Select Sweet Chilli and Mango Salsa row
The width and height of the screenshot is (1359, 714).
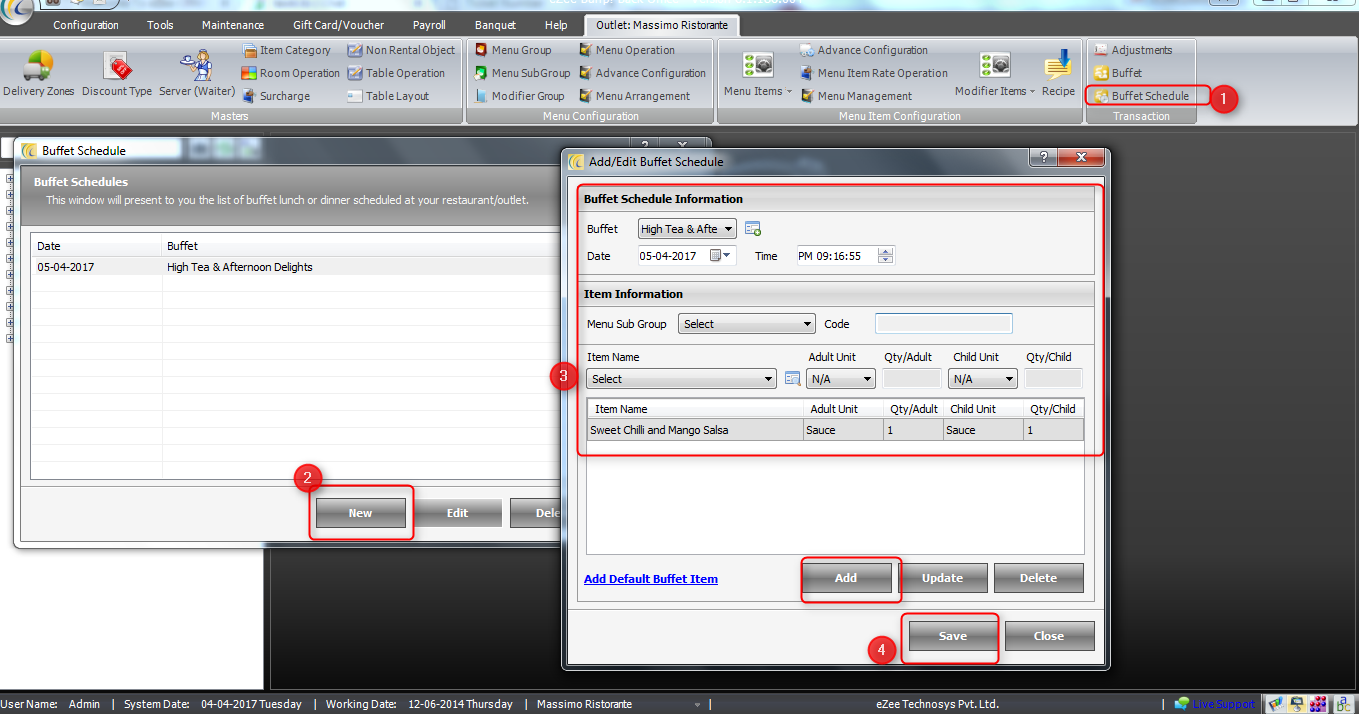pos(835,430)
